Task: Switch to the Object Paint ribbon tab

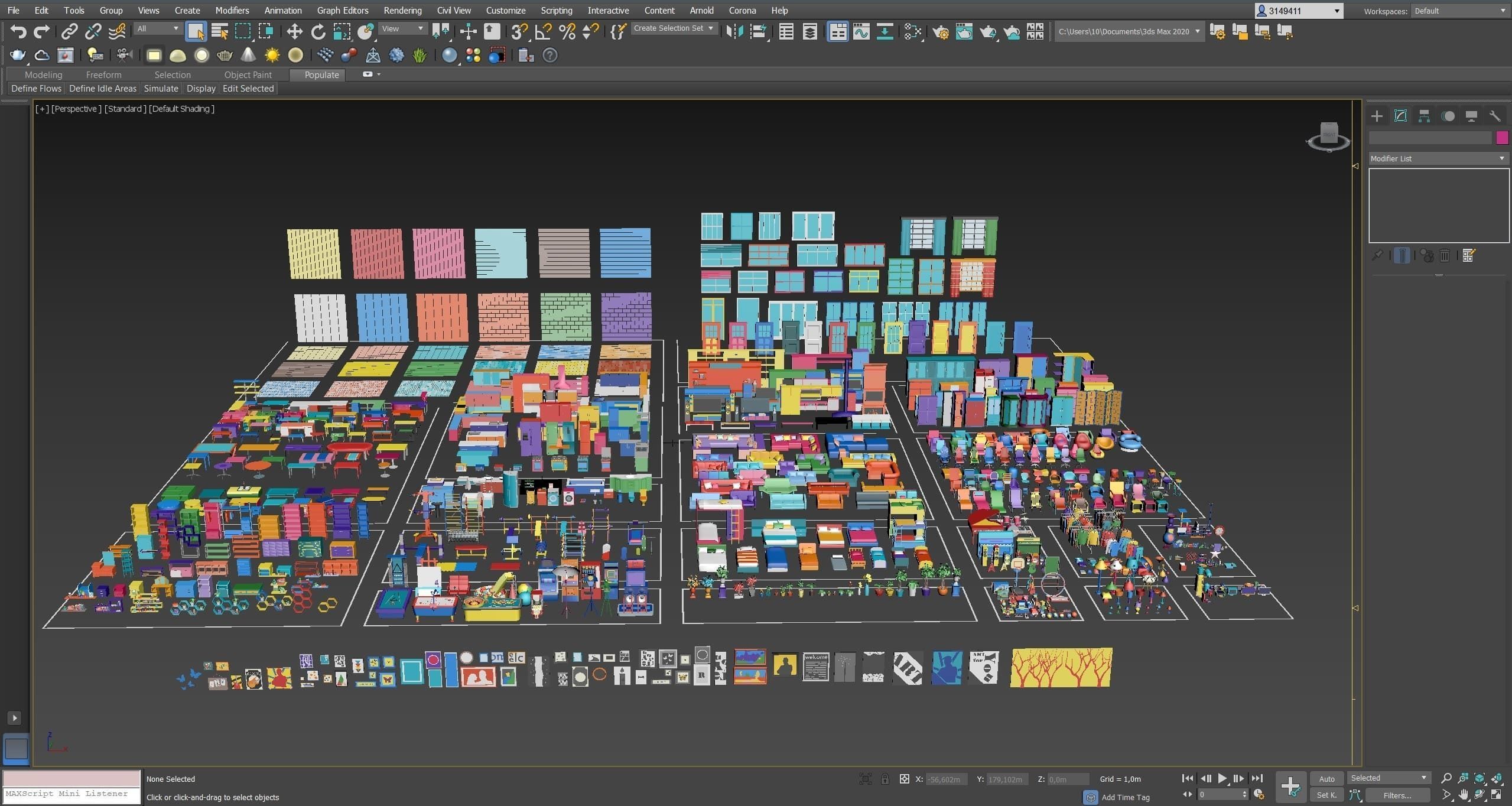Action: 248,74
